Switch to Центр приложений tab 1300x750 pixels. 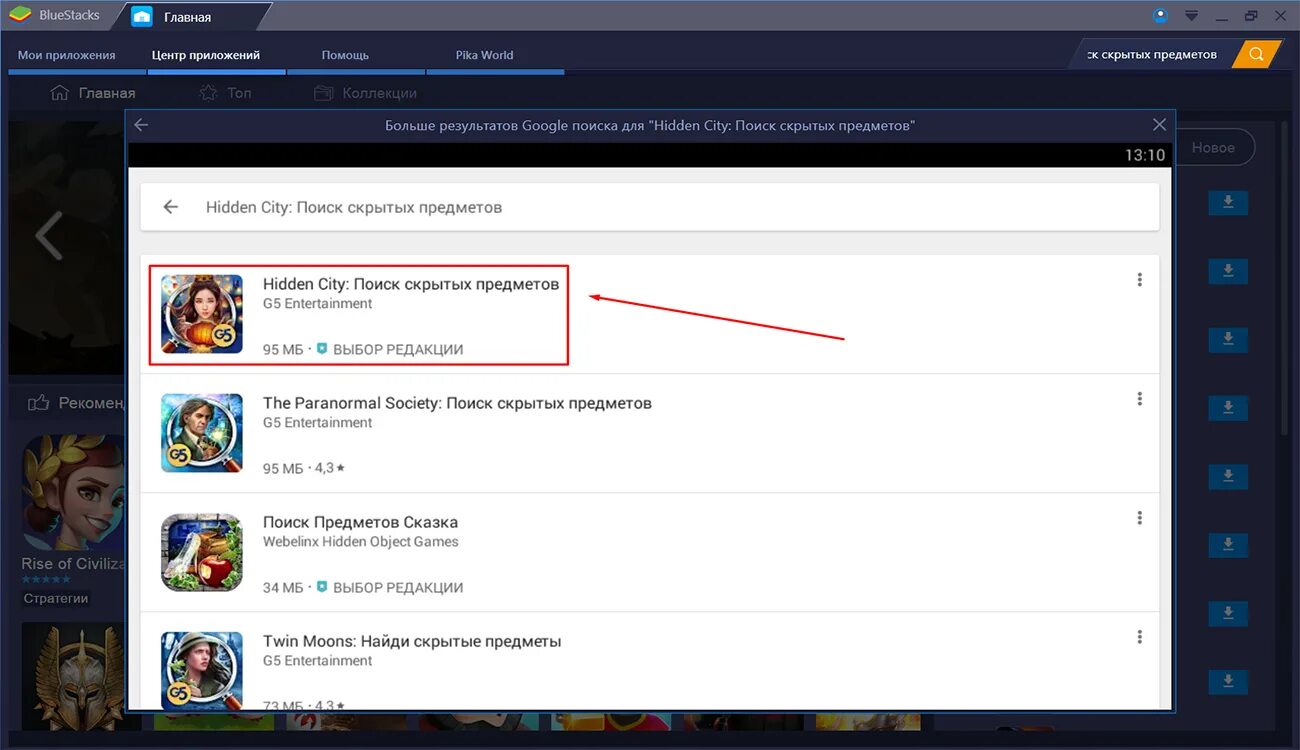pyautogui.click(x=206, y=55)
